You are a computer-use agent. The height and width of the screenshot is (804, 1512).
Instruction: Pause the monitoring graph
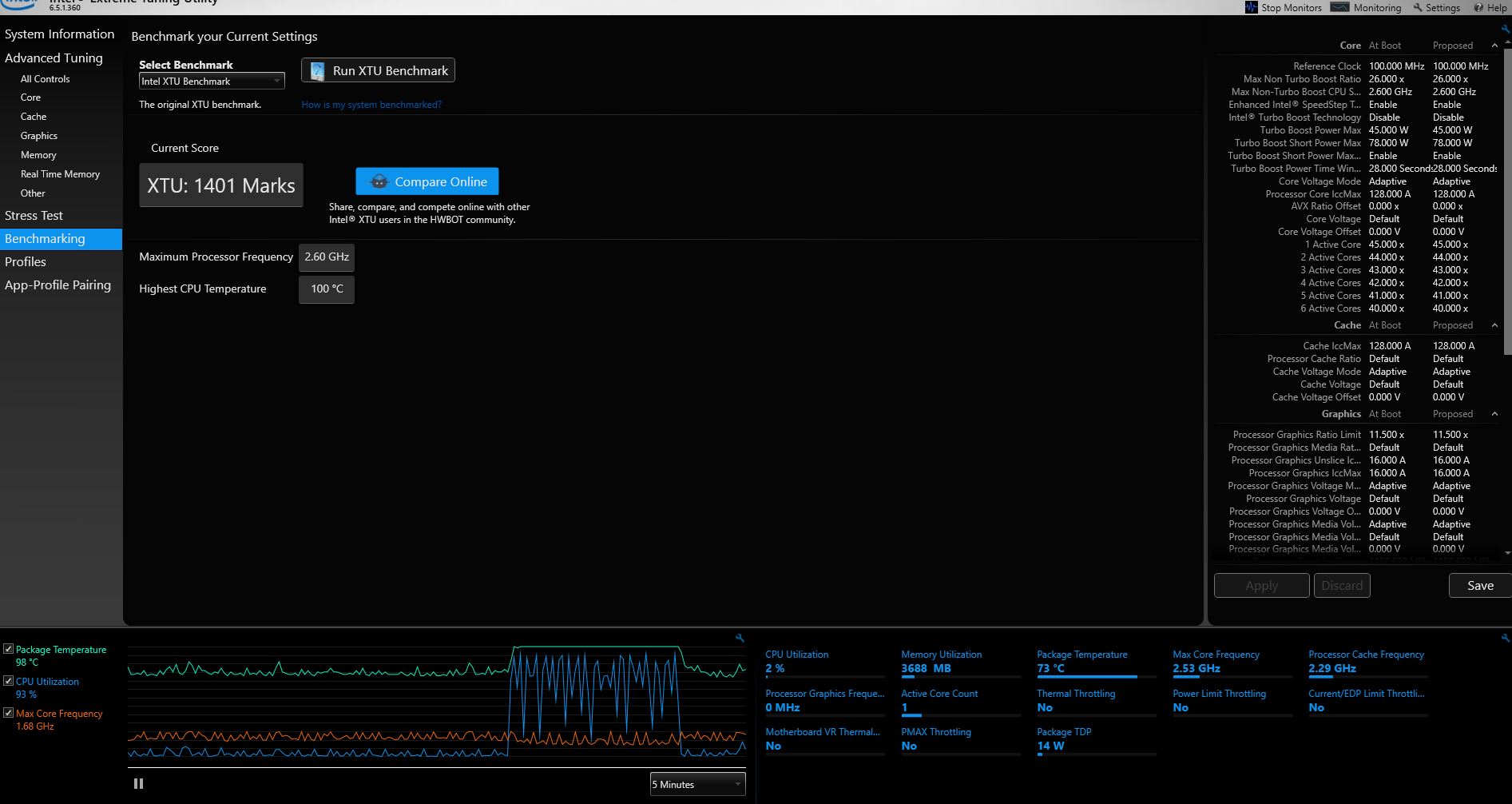138,784
